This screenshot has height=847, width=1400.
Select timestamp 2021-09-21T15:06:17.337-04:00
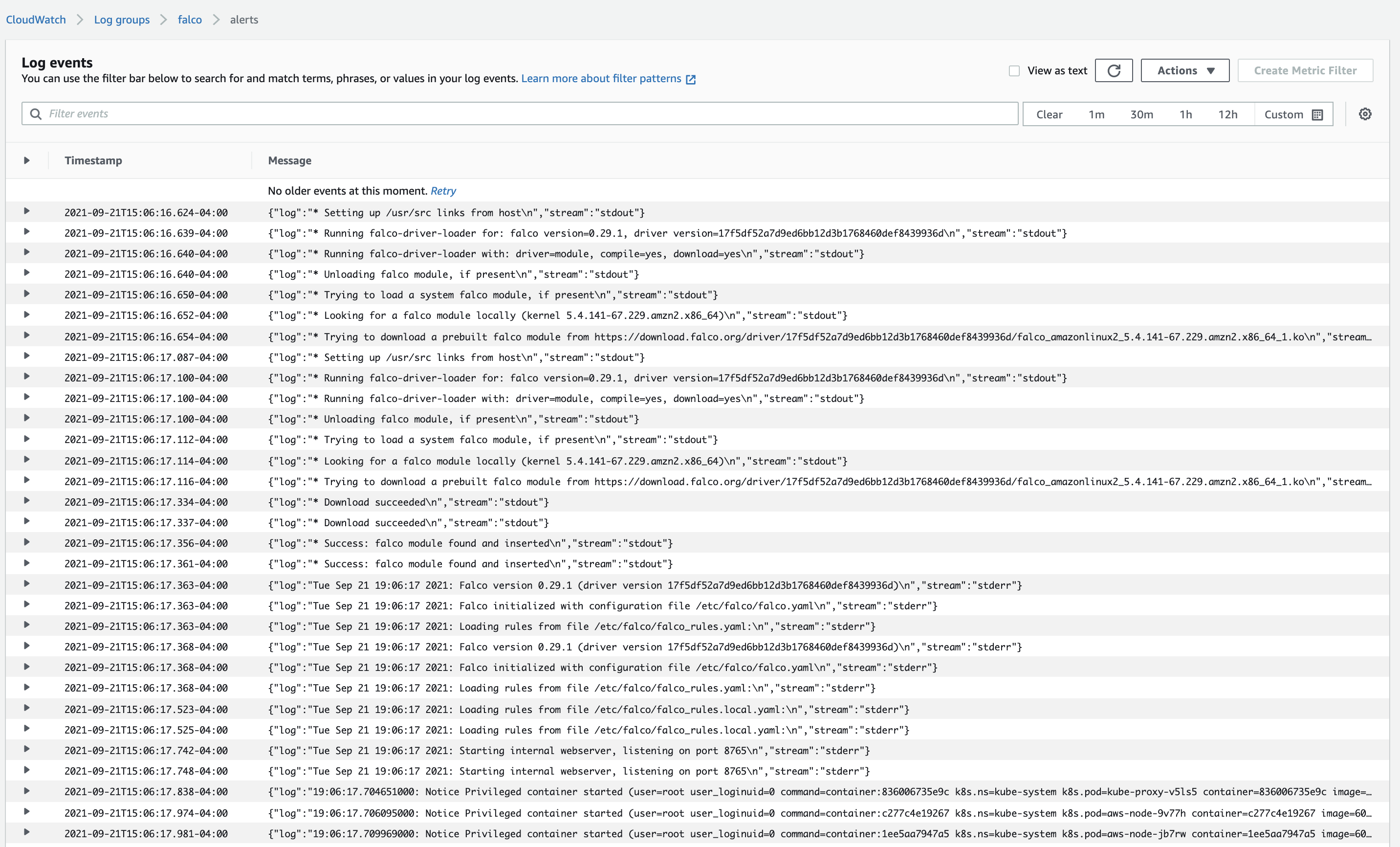click(146, 522)
